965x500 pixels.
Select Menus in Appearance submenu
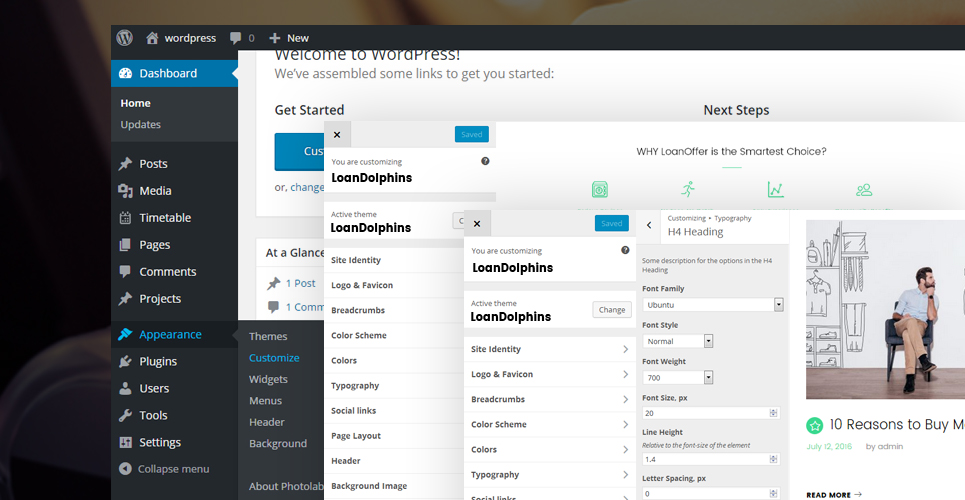click(x=265, y=401)
